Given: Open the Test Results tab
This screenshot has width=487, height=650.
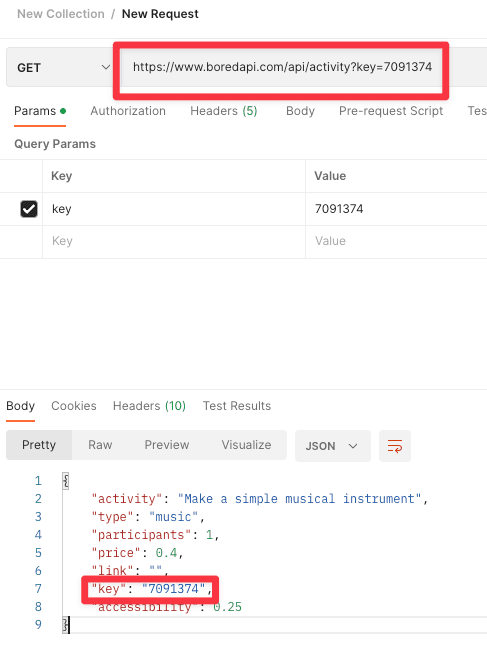Looking at the screenshot, I should pyautogui.click(x=237, y=406).
